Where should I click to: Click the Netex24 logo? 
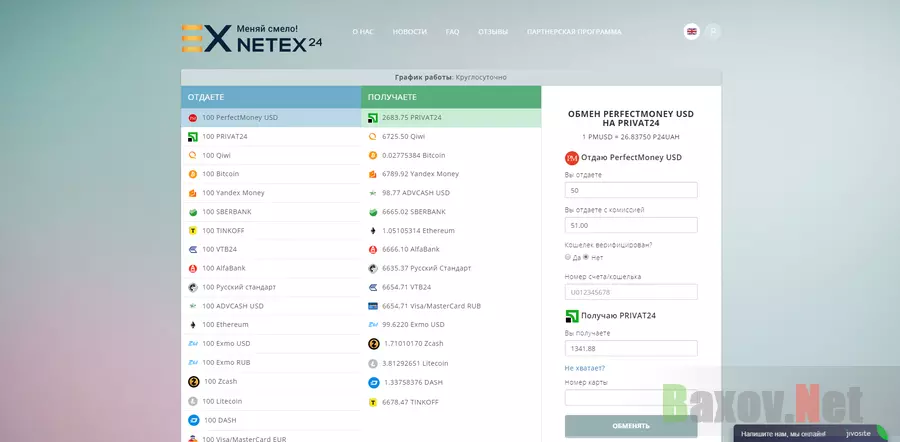click(251, 38)
